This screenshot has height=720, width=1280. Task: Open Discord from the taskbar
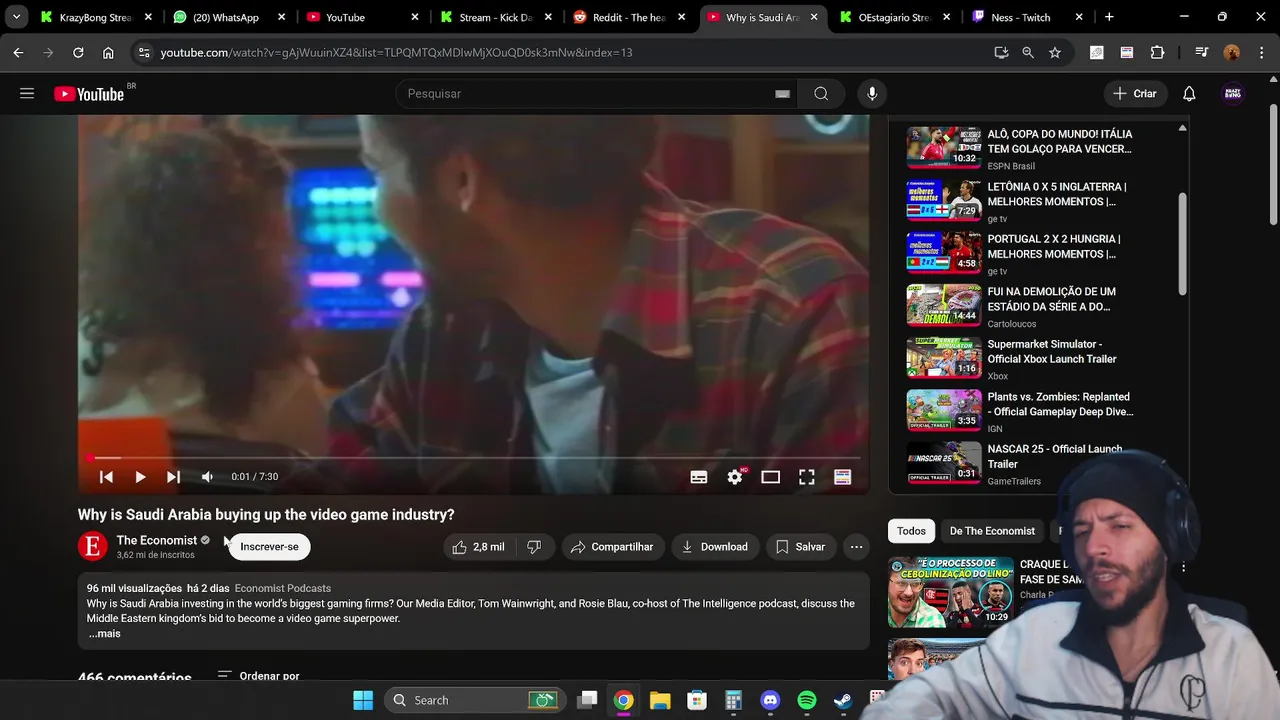click(770, 700)
